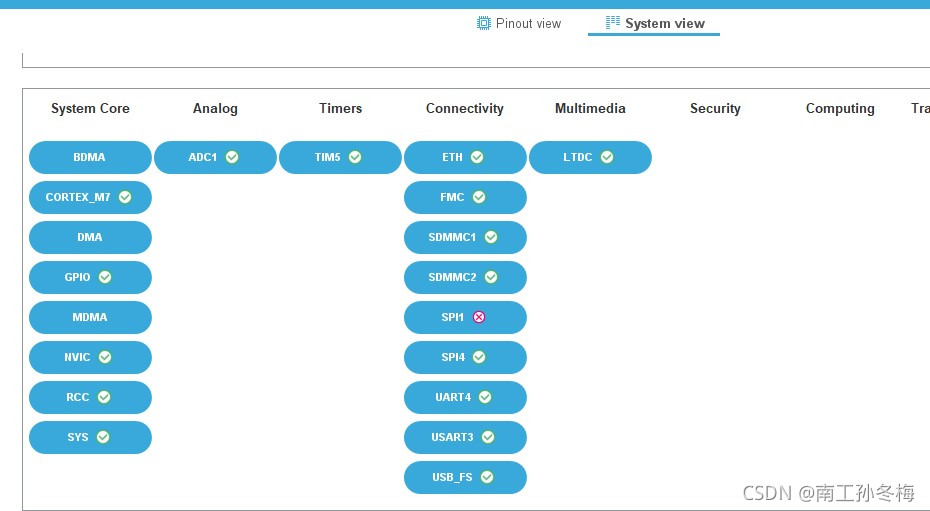
Task: Click the green check icon on GPIO
Action: pyautogui.click(x=105, y=277)
